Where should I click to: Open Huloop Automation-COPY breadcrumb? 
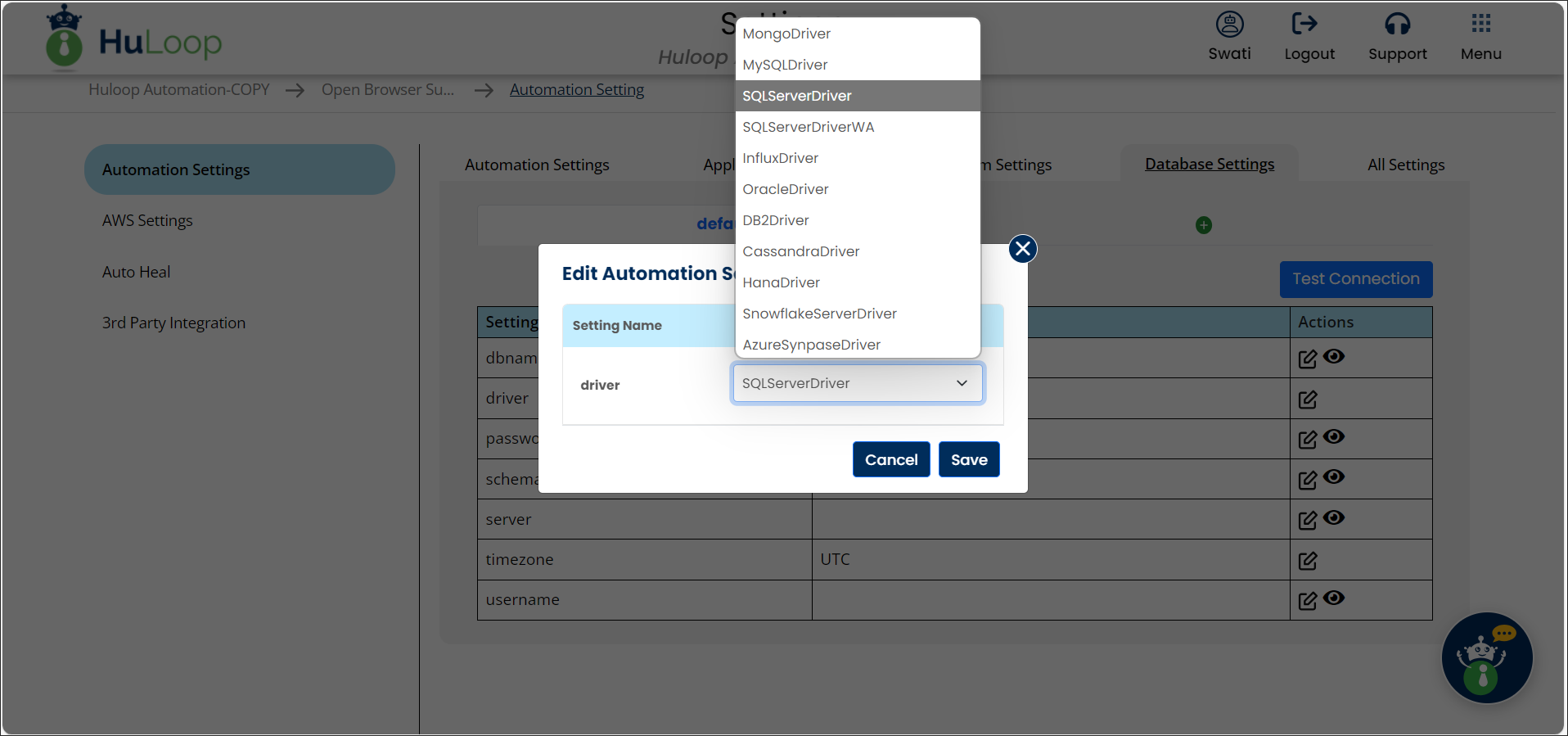coord(178,89)
